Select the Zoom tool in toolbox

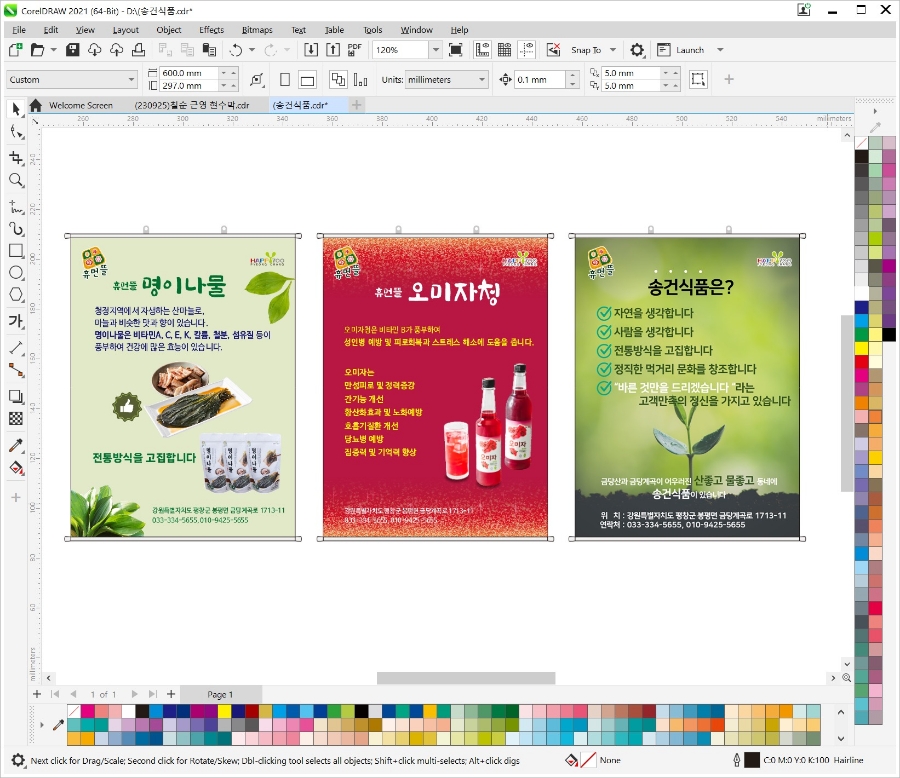point(16,180)
